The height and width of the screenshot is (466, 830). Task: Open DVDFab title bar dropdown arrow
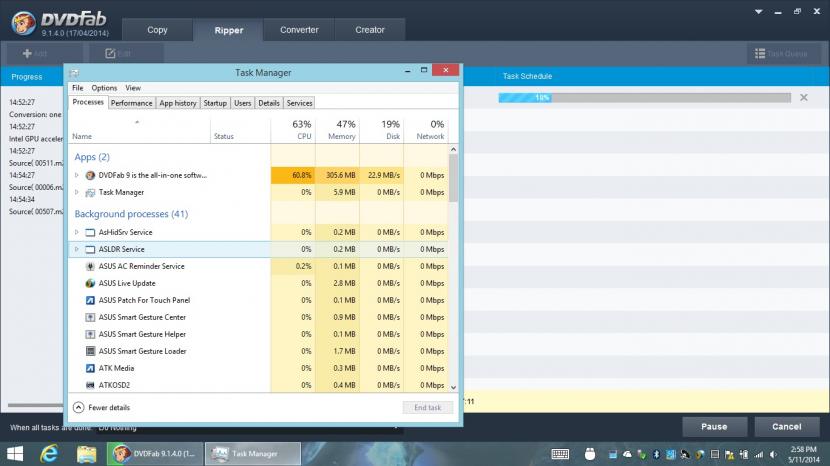pos(759,12)
